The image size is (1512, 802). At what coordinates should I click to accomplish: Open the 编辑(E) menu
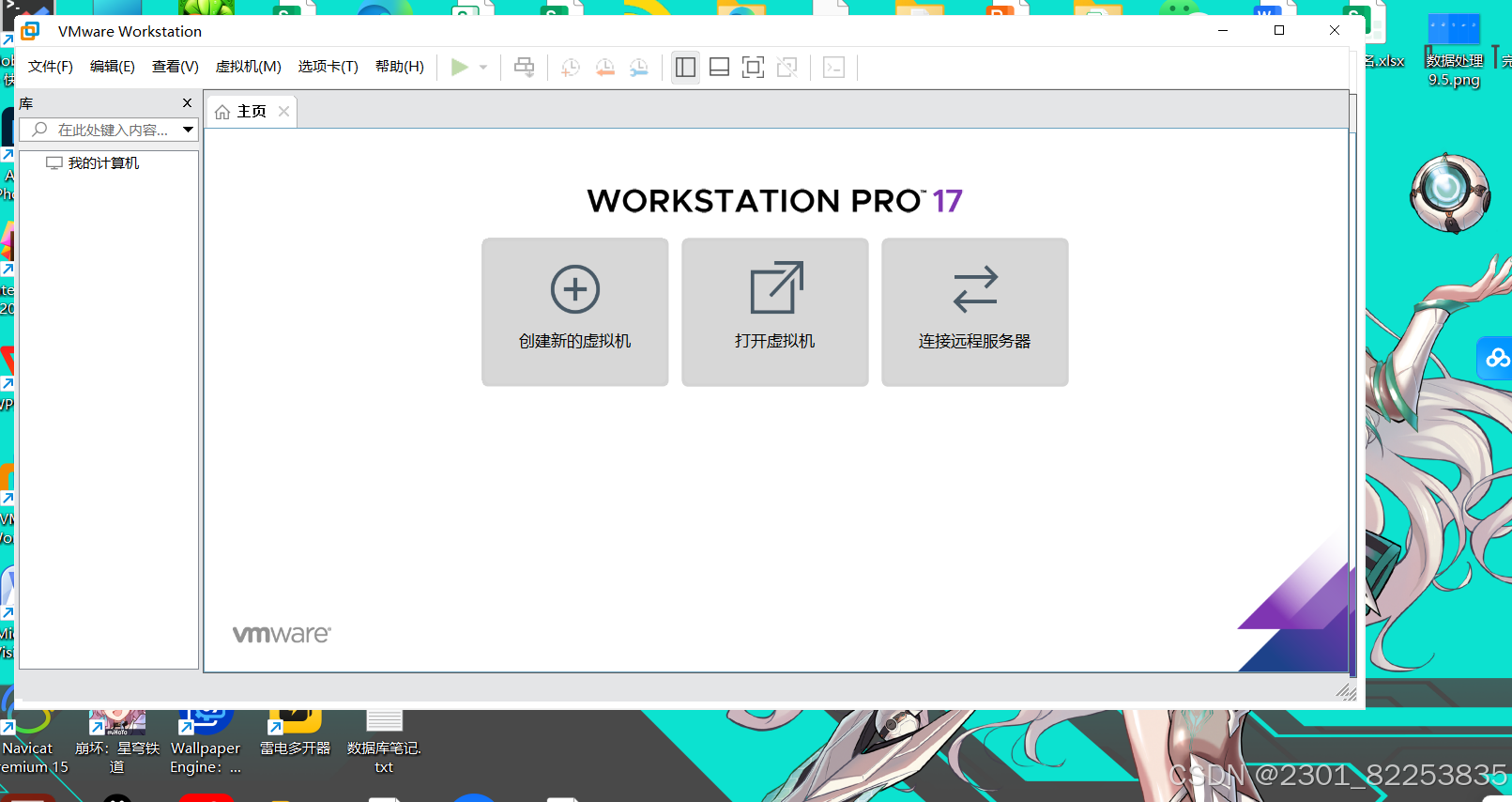[113, 67]
